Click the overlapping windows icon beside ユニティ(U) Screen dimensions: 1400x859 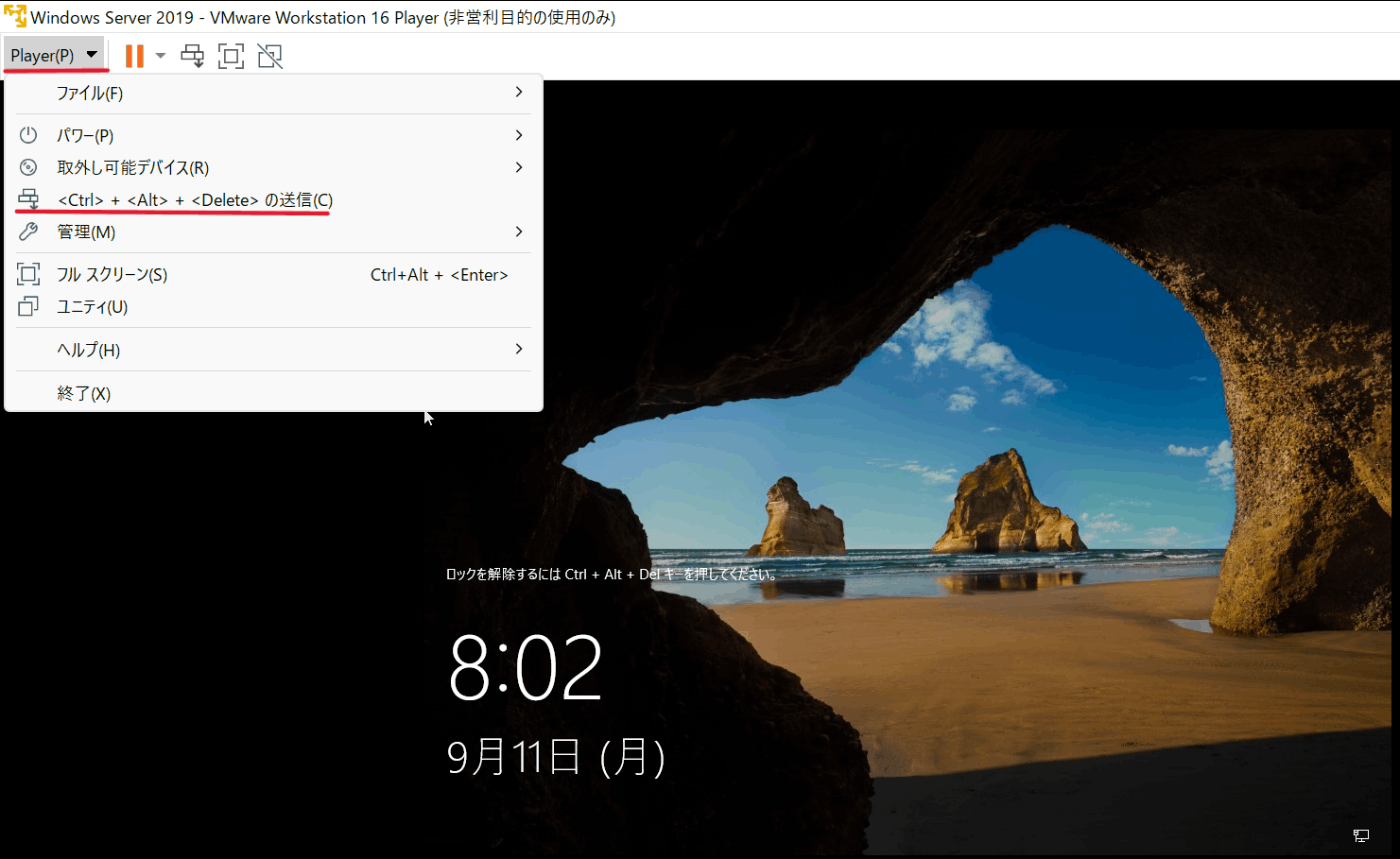pos(28,307)
